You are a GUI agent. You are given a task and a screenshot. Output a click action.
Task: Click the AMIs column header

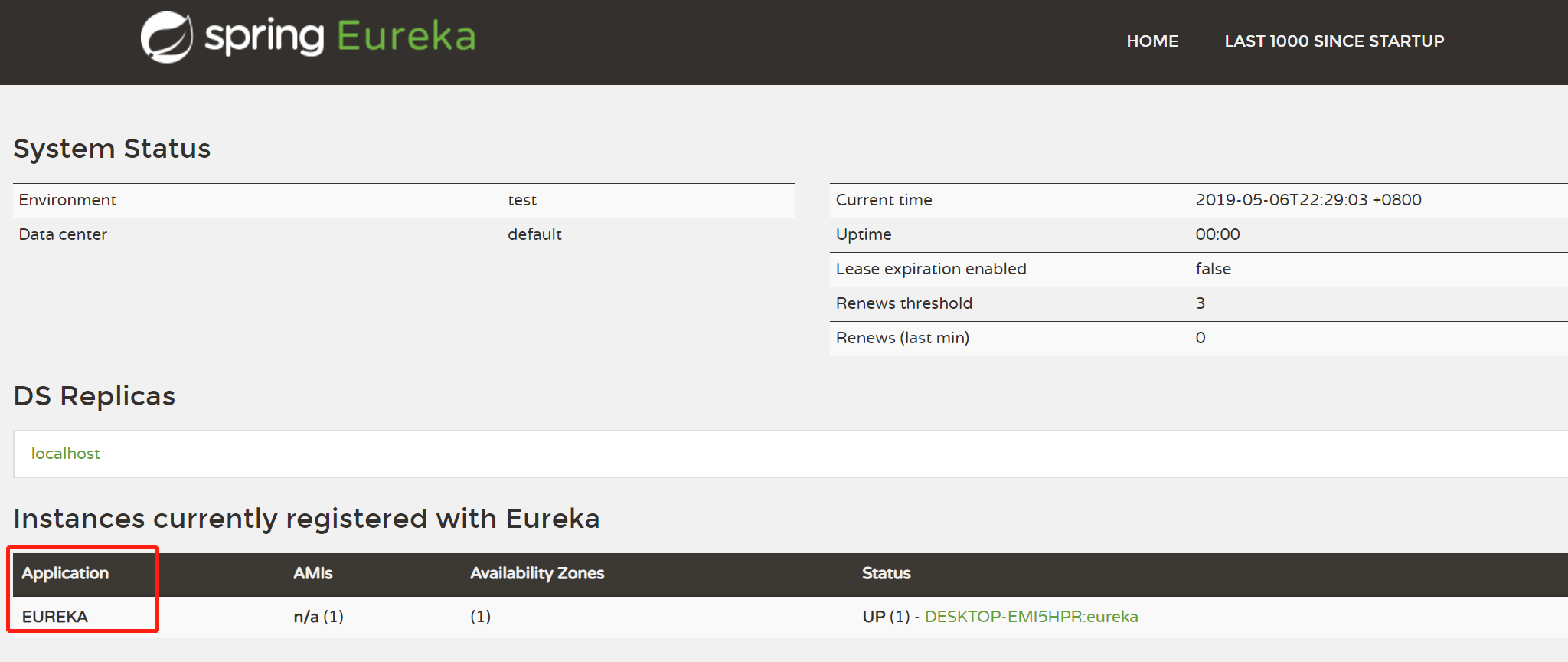point(313,573)
